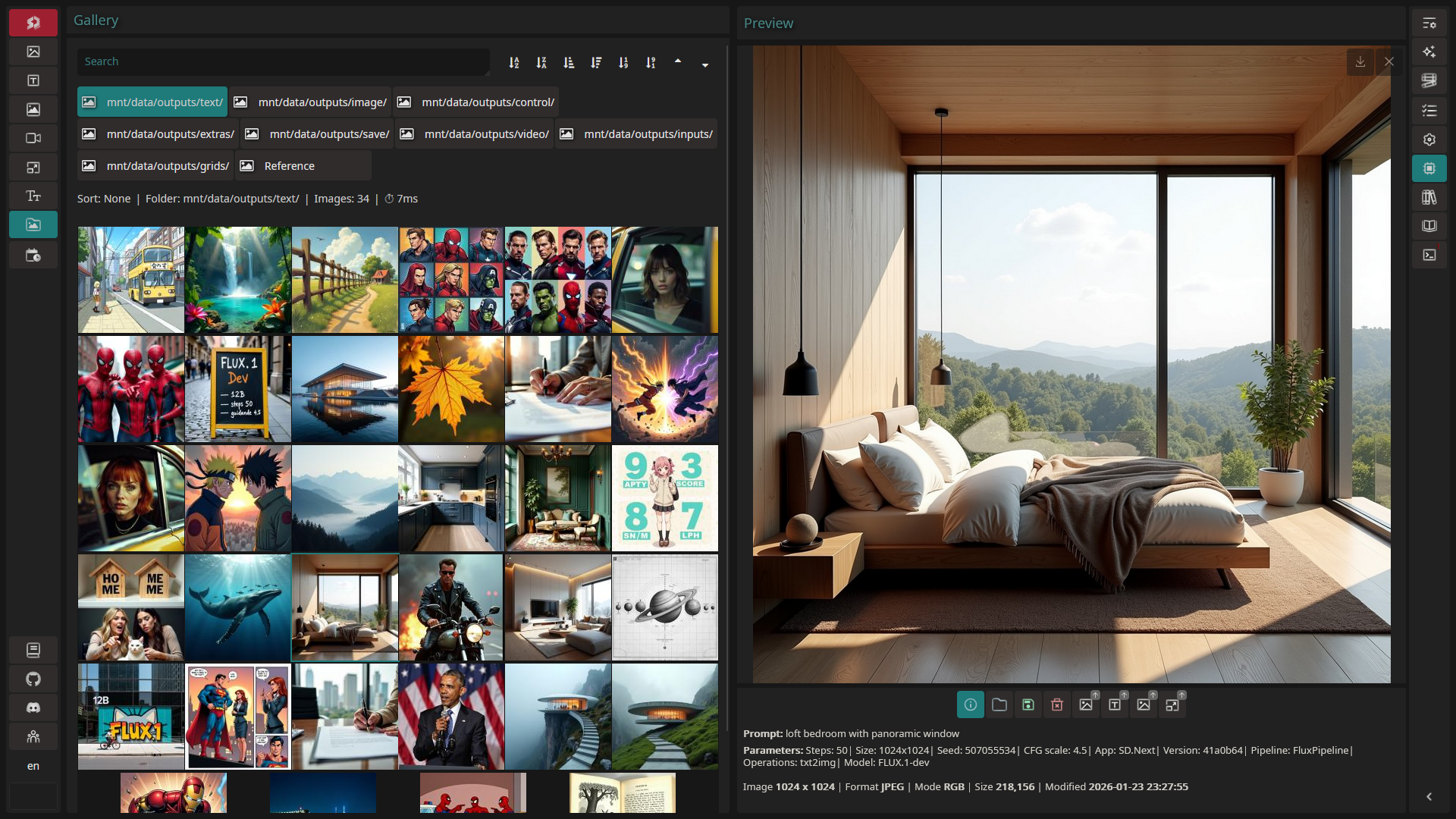
Task: Click the gallery Search field
Action: tap(283, 61)
